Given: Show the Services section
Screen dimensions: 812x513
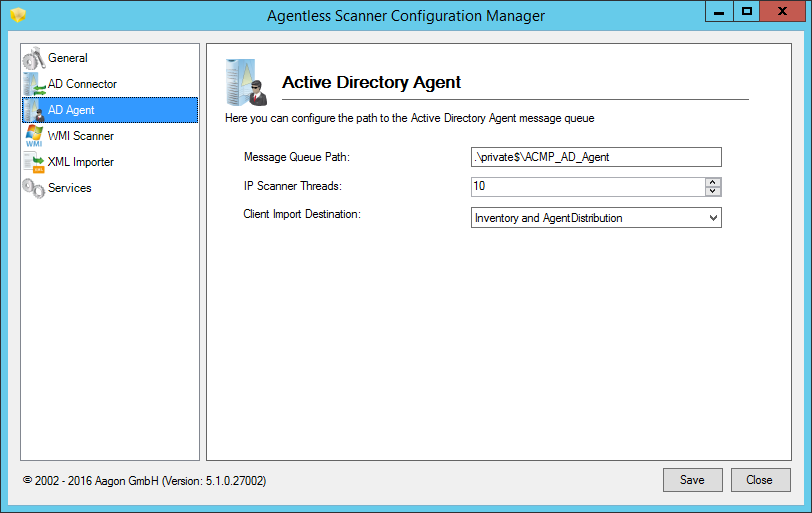Looking at the screenshot, I should (110, 188).
